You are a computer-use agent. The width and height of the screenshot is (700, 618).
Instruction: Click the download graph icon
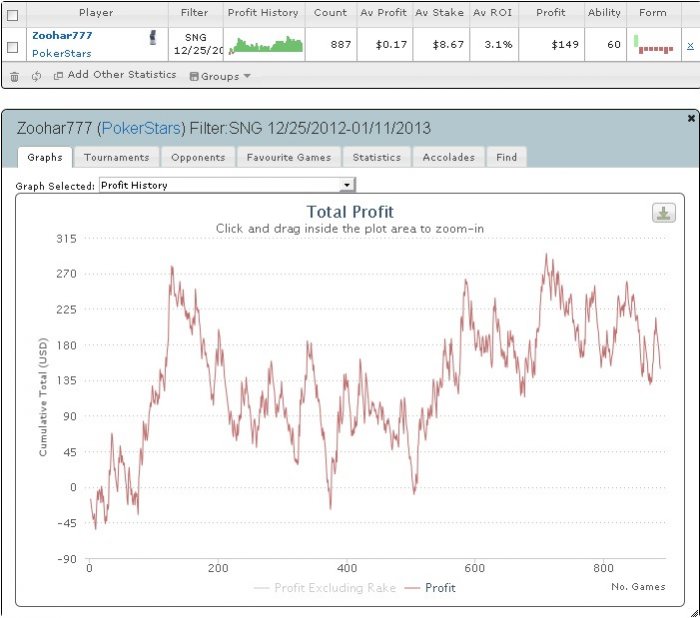[663, 213]
